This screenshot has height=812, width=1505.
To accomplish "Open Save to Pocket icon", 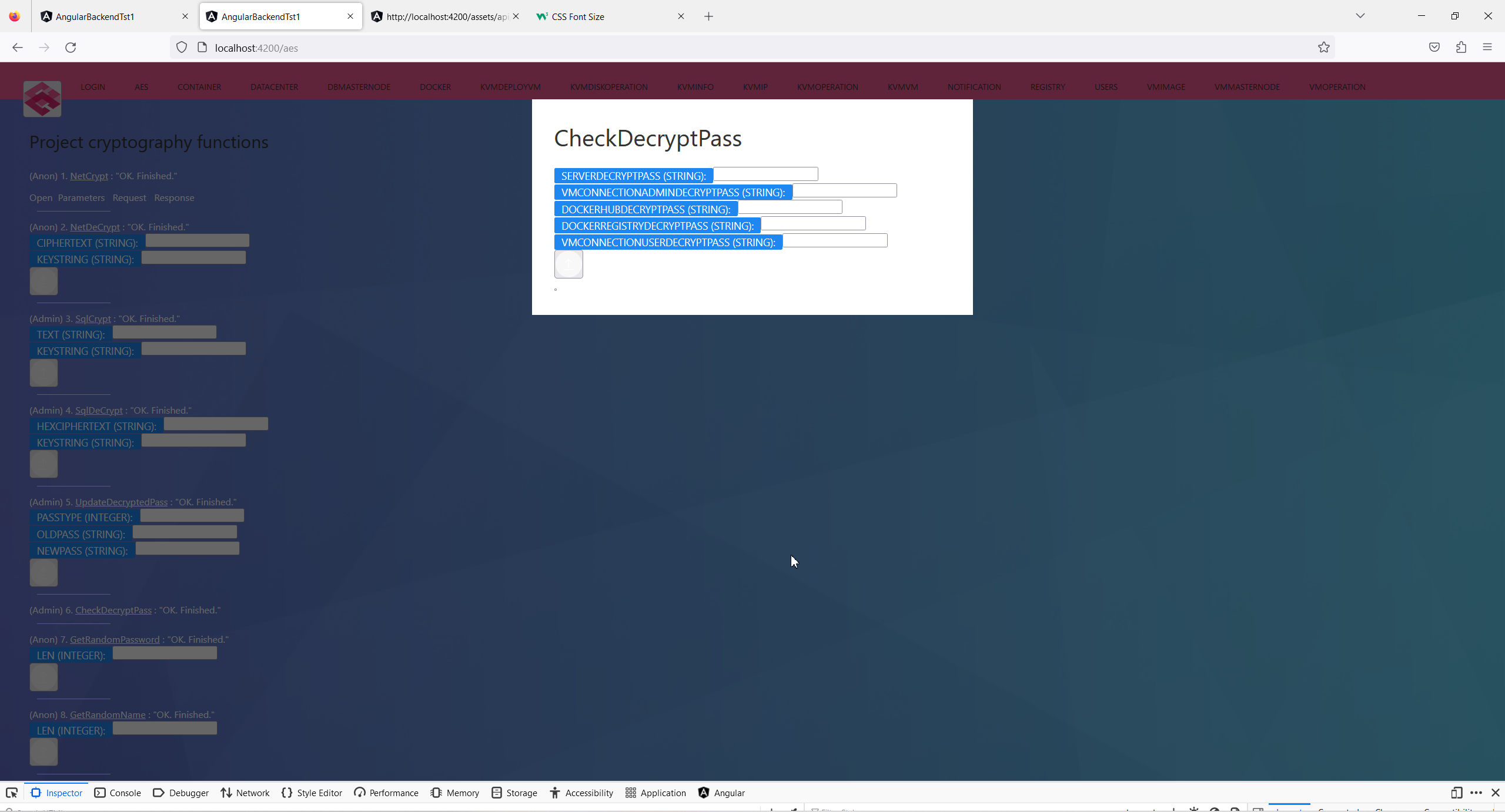I will [x=1434, y=48].
